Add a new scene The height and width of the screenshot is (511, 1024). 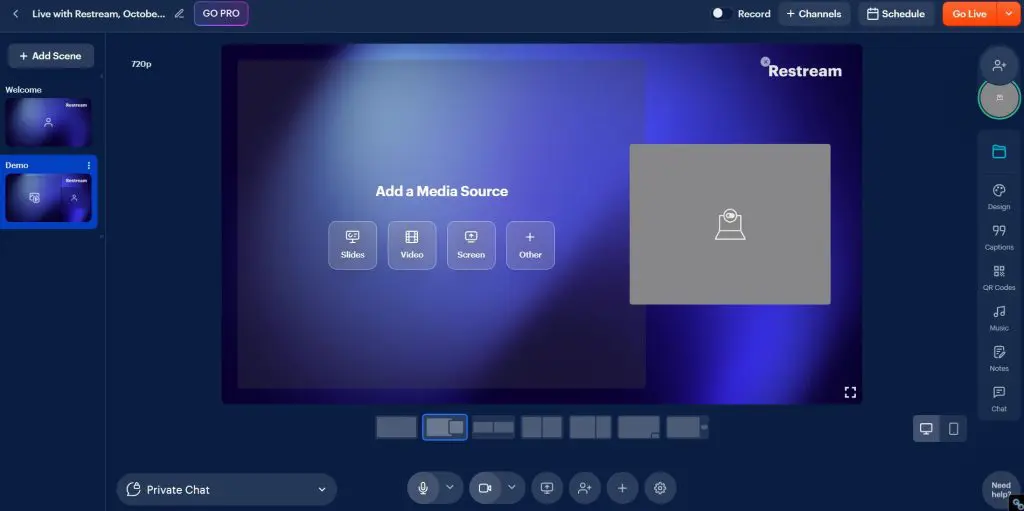51,56
